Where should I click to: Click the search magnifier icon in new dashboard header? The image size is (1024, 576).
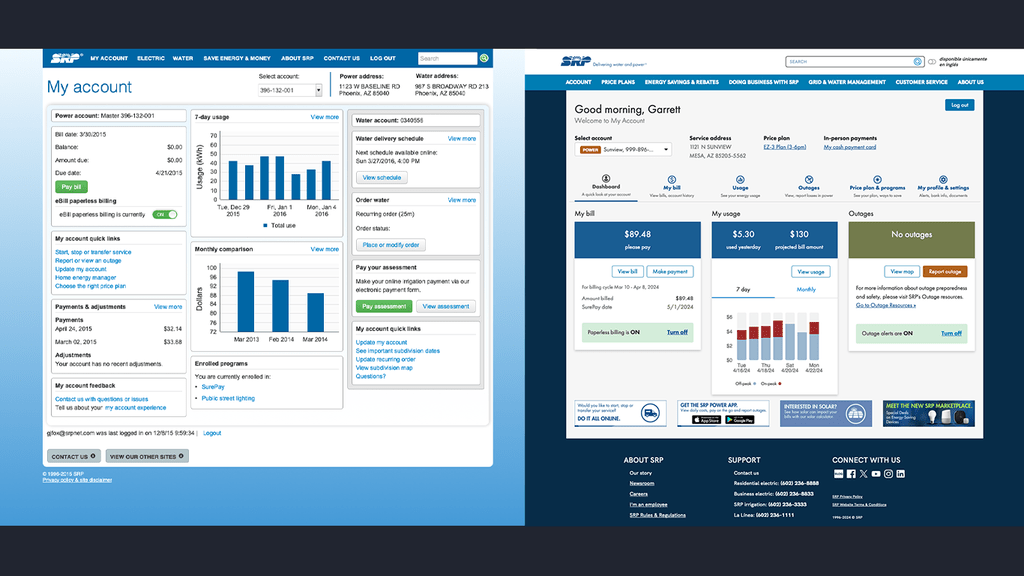pyautogui.click(x=918, y=61)
